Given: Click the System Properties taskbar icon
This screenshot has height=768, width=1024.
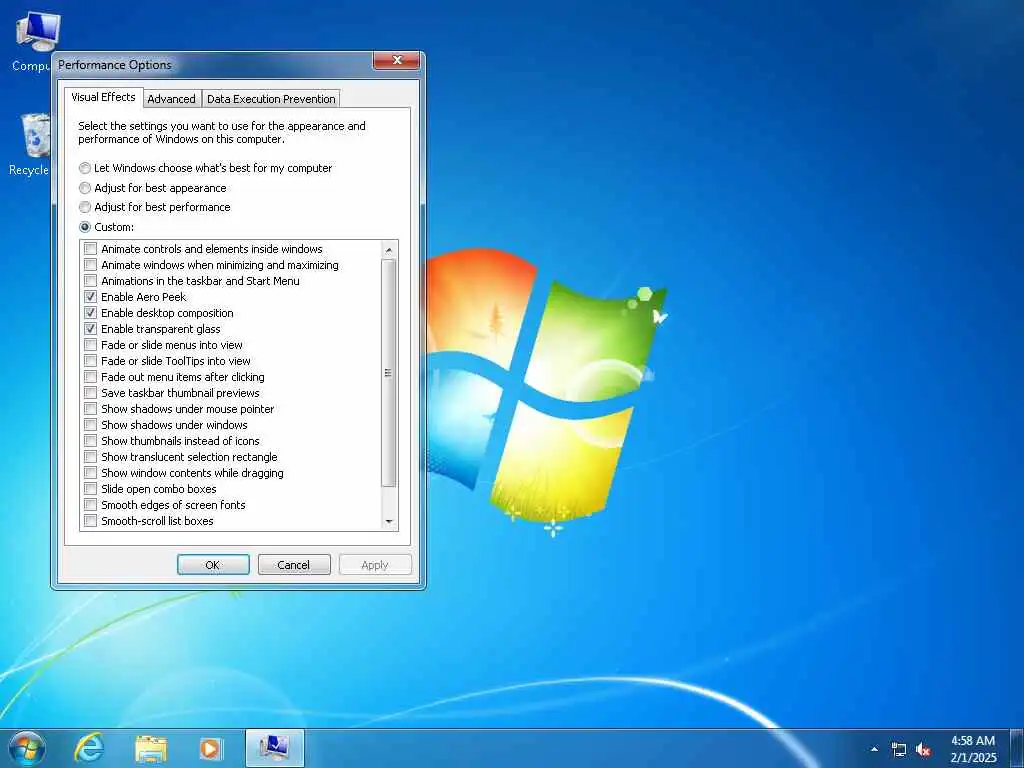Looking at the screenshot, I should pyautogui.click(x=275, y=748).
